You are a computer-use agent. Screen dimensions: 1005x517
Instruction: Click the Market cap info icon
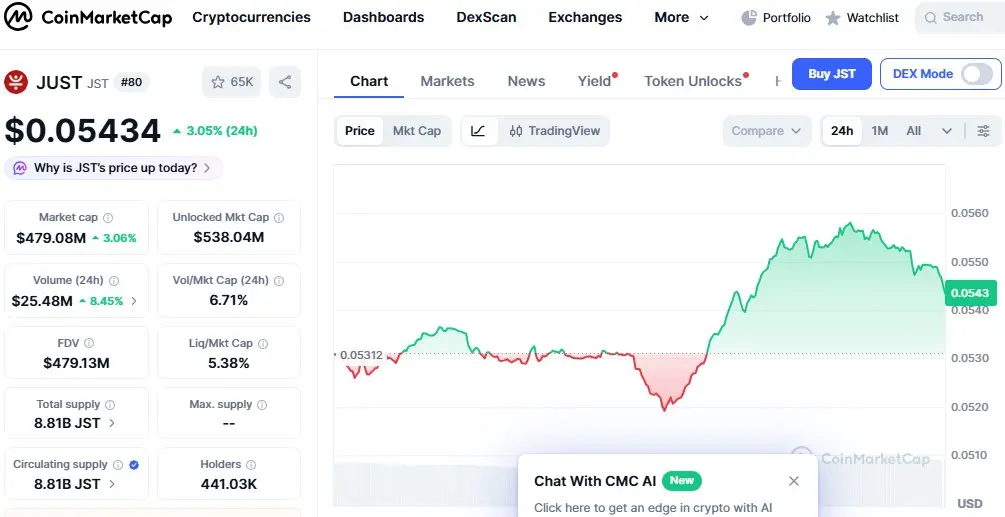[x=108, y=218]
